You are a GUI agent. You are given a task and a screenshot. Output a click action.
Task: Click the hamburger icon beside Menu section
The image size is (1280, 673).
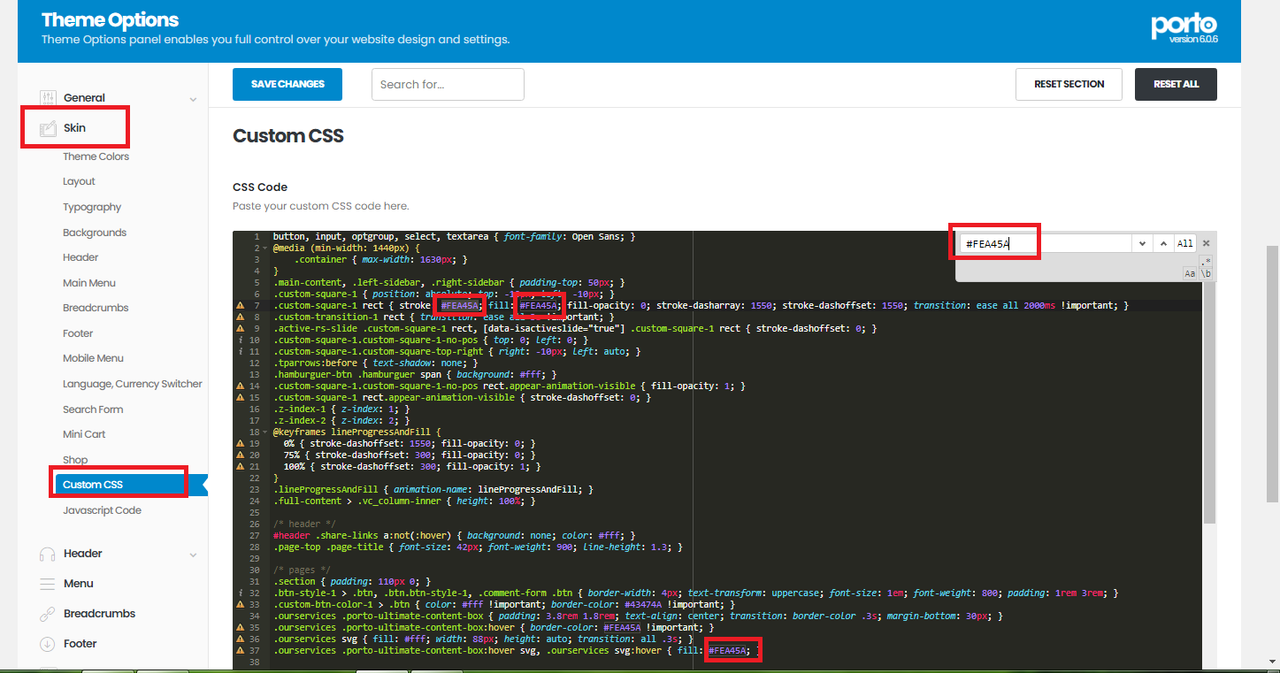(47, 584)
